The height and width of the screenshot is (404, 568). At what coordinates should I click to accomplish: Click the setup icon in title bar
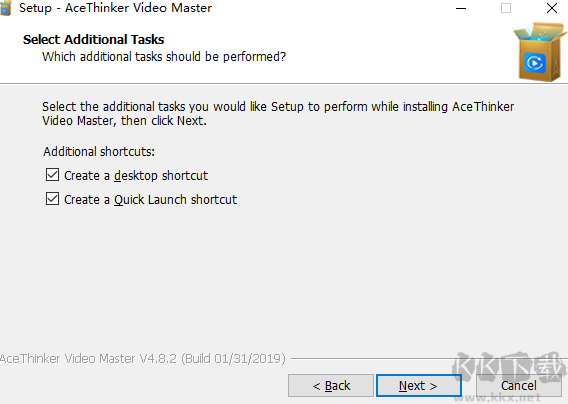click(5, 8)
